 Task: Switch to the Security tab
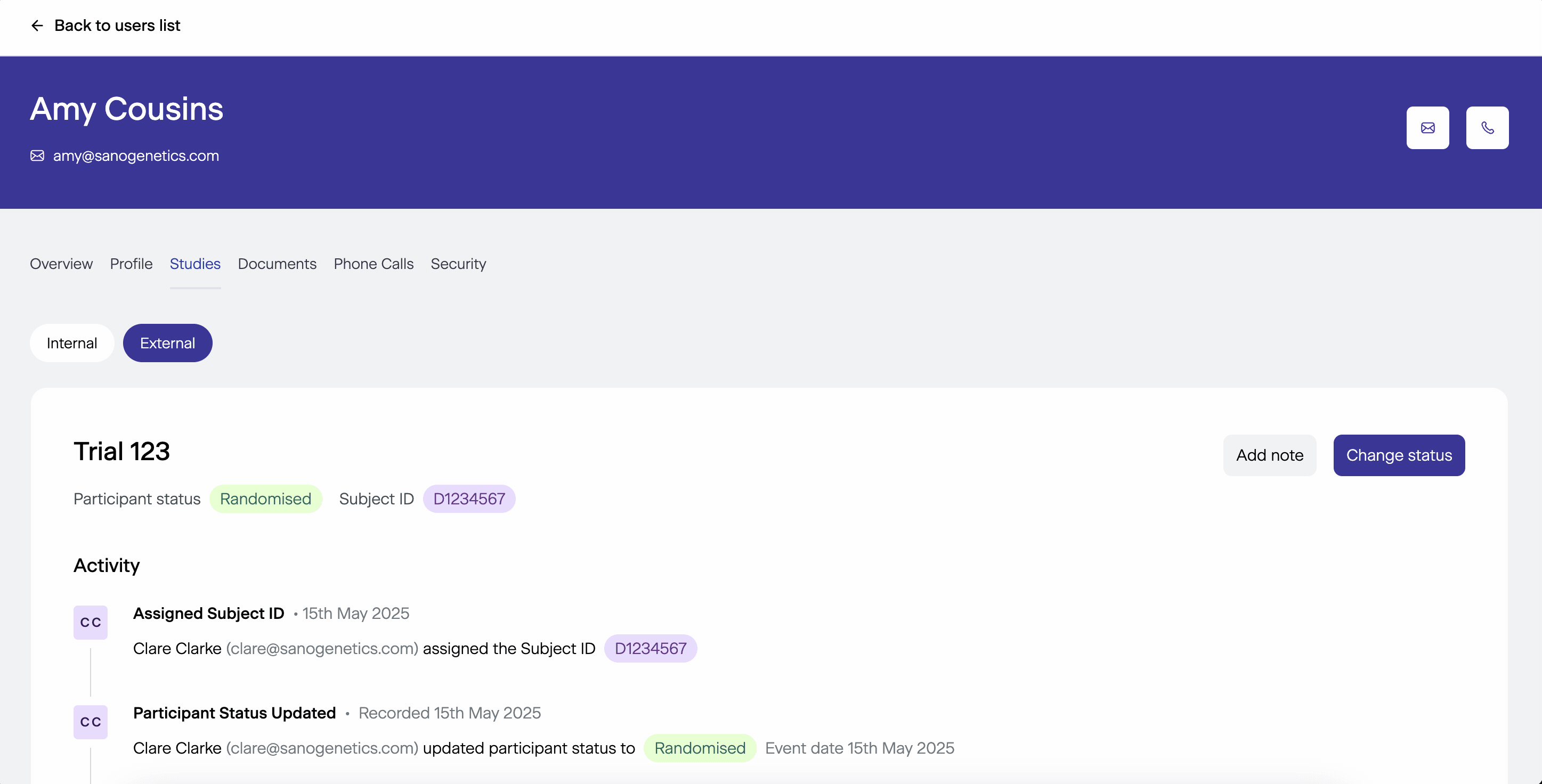[x=459, y=264]
